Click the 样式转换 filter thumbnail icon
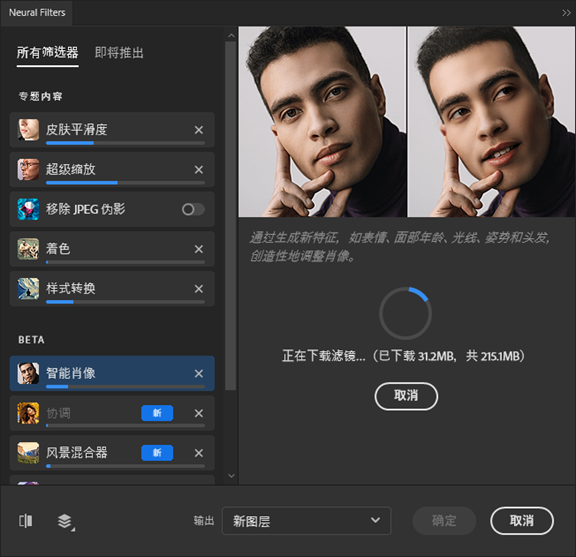Image resolution: width=576 pixels, height=557 pixels. pos(28,288)
